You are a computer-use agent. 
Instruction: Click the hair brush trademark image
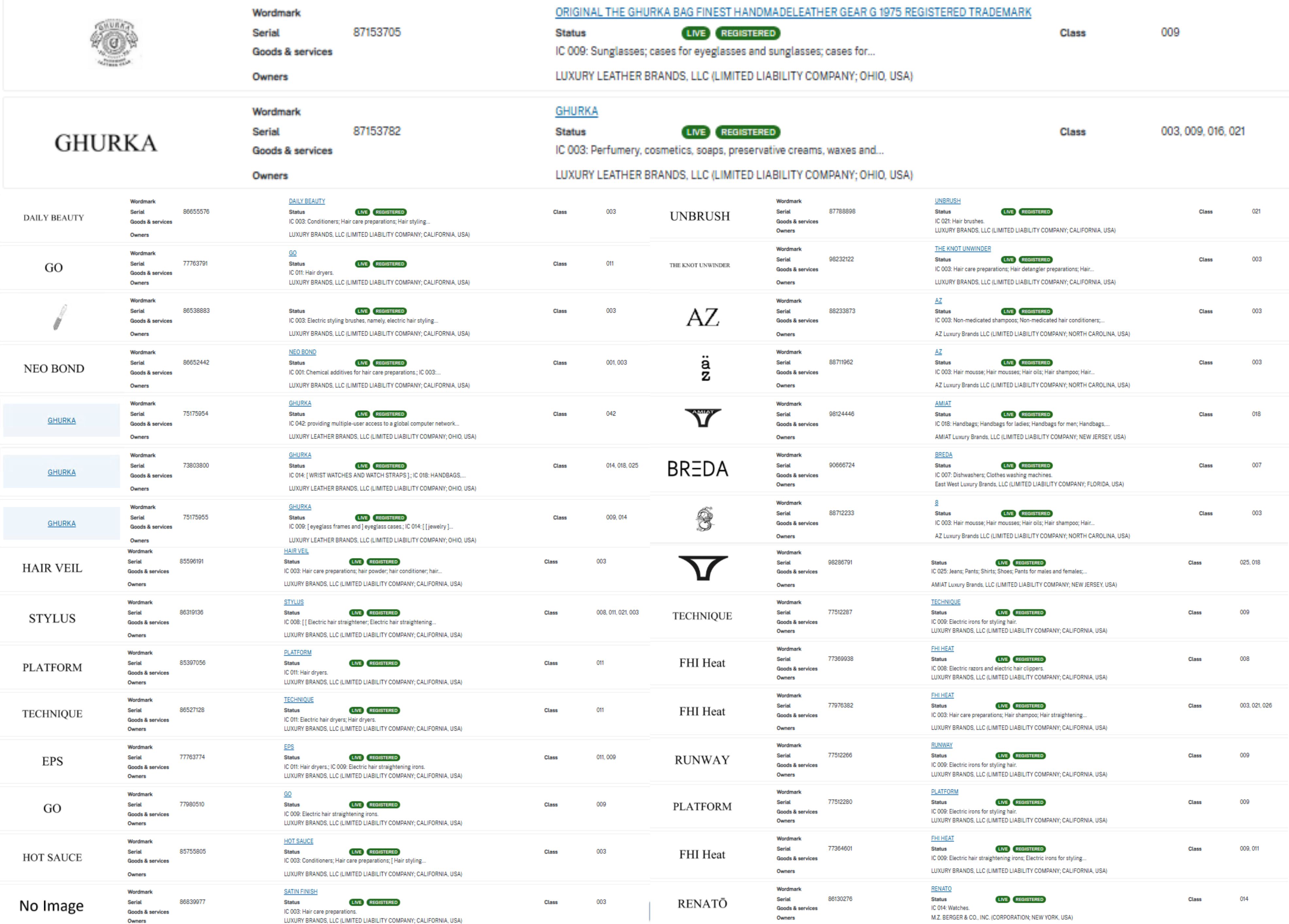[60, 317]
